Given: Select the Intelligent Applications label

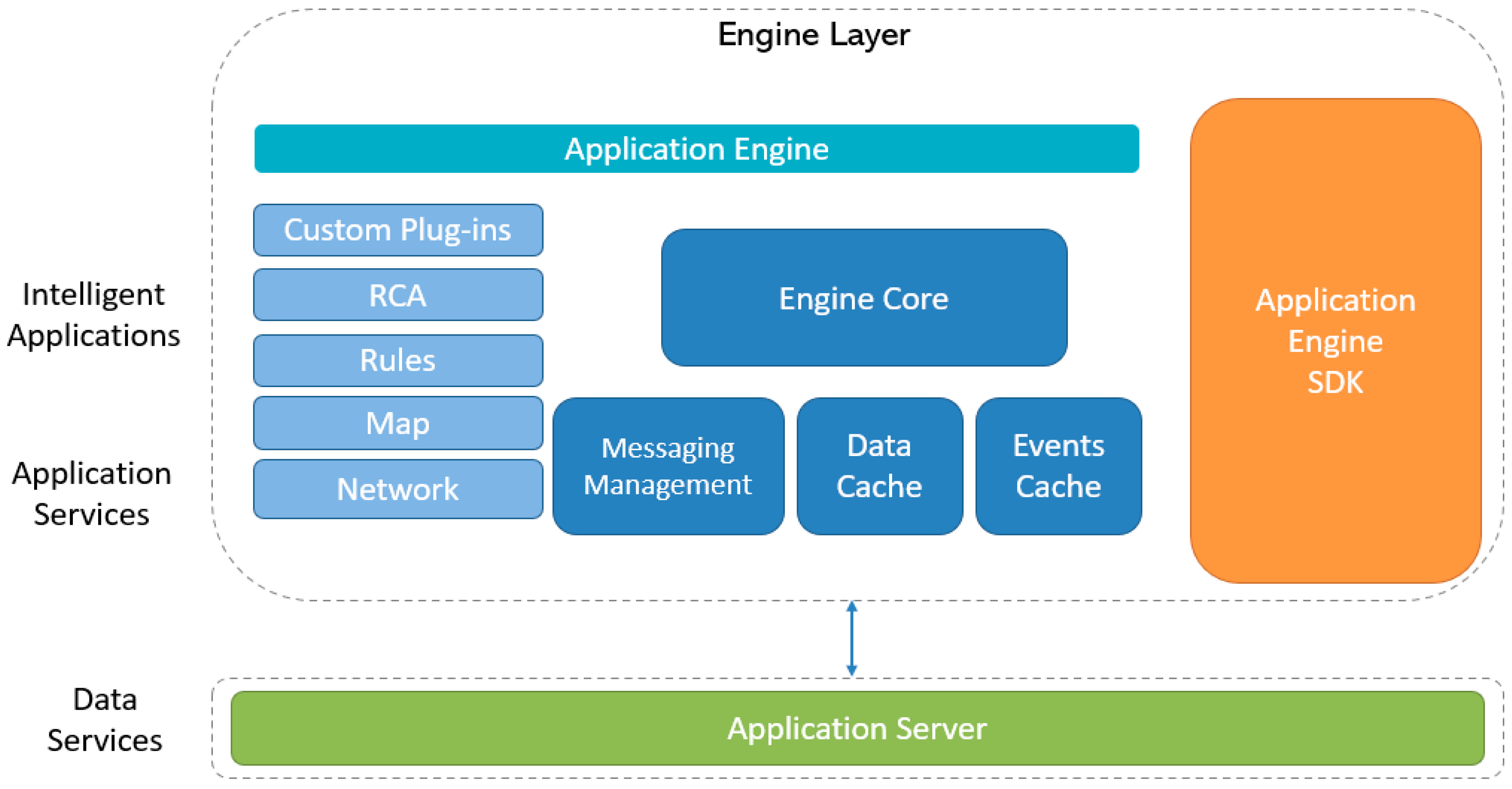Looking at the screenshot, I should (93, 315).
